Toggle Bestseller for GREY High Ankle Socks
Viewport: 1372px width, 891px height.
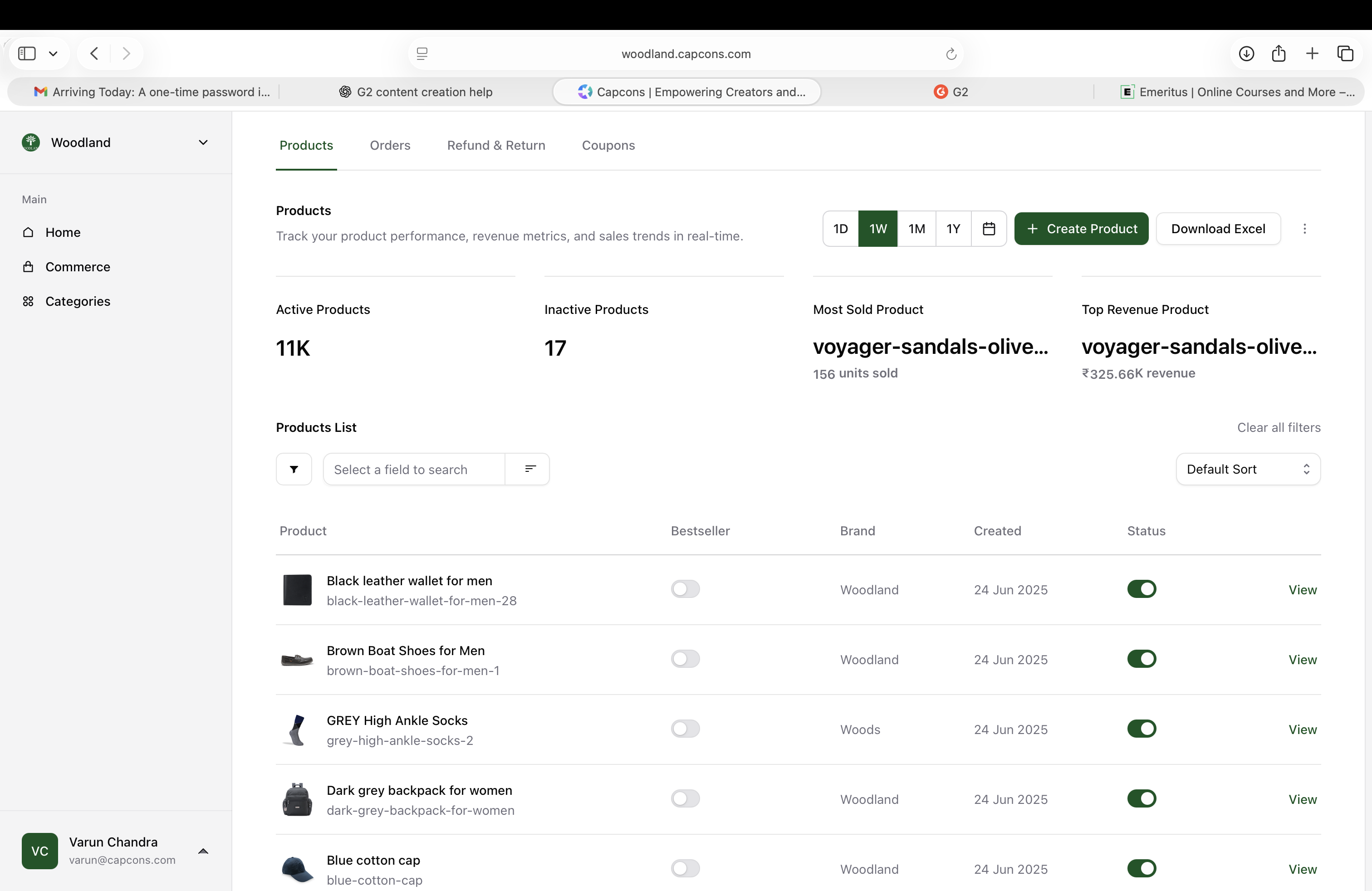[686, 729]
